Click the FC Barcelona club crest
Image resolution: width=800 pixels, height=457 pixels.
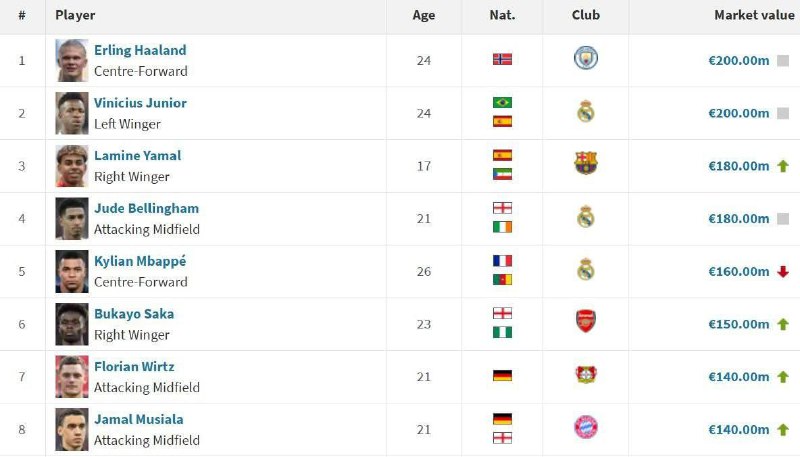(586, 163)
